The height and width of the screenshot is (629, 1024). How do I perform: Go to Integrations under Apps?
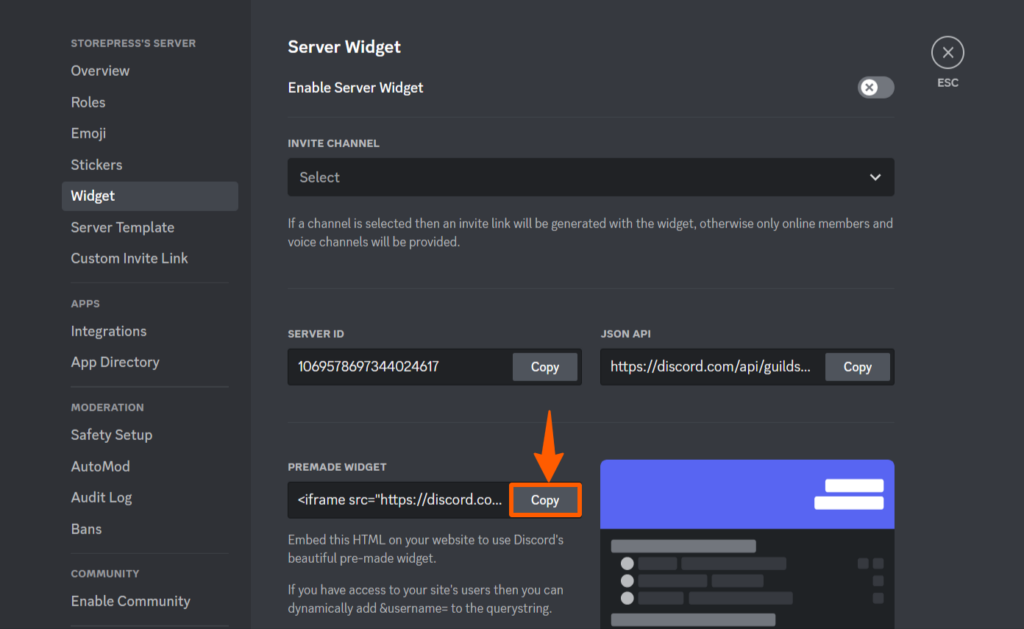coord(108,331)
